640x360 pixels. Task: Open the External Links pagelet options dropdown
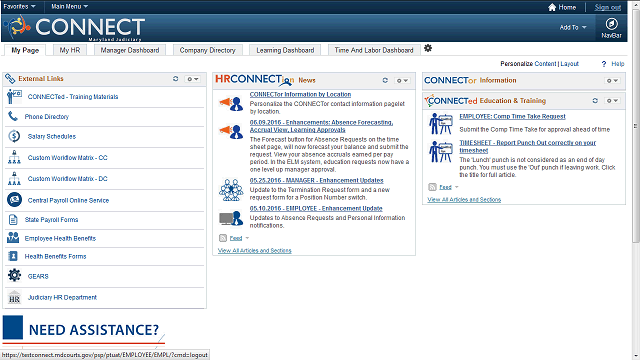[x=193, y=79]
